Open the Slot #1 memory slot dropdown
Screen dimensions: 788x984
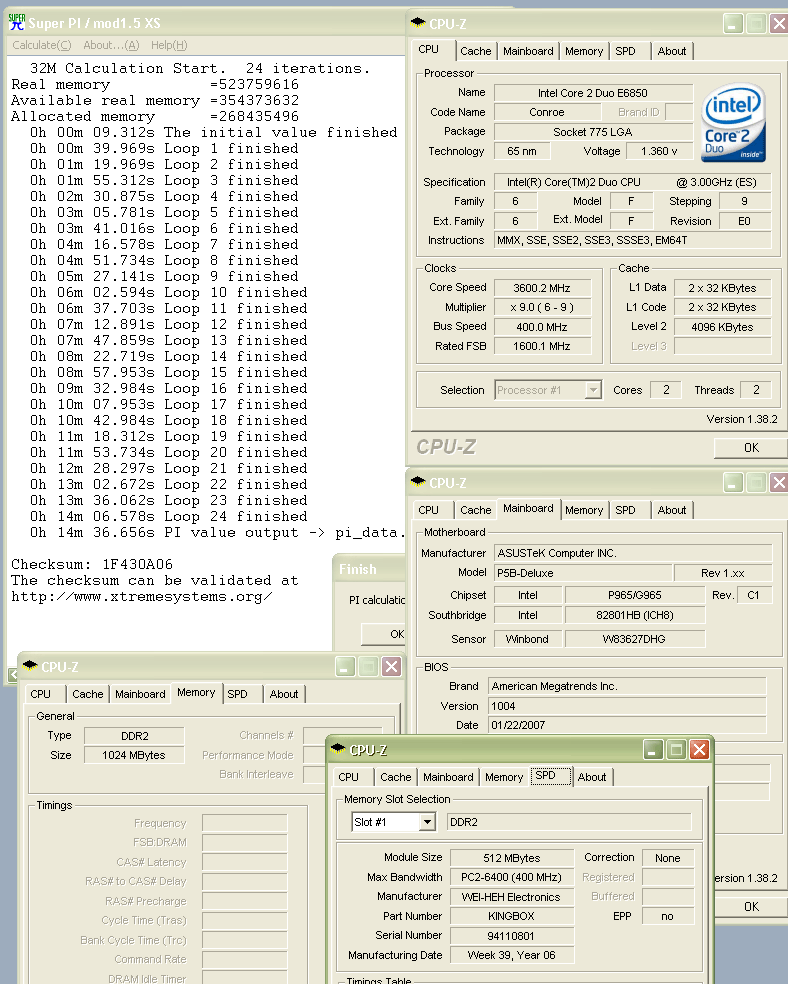click(427, 821)
